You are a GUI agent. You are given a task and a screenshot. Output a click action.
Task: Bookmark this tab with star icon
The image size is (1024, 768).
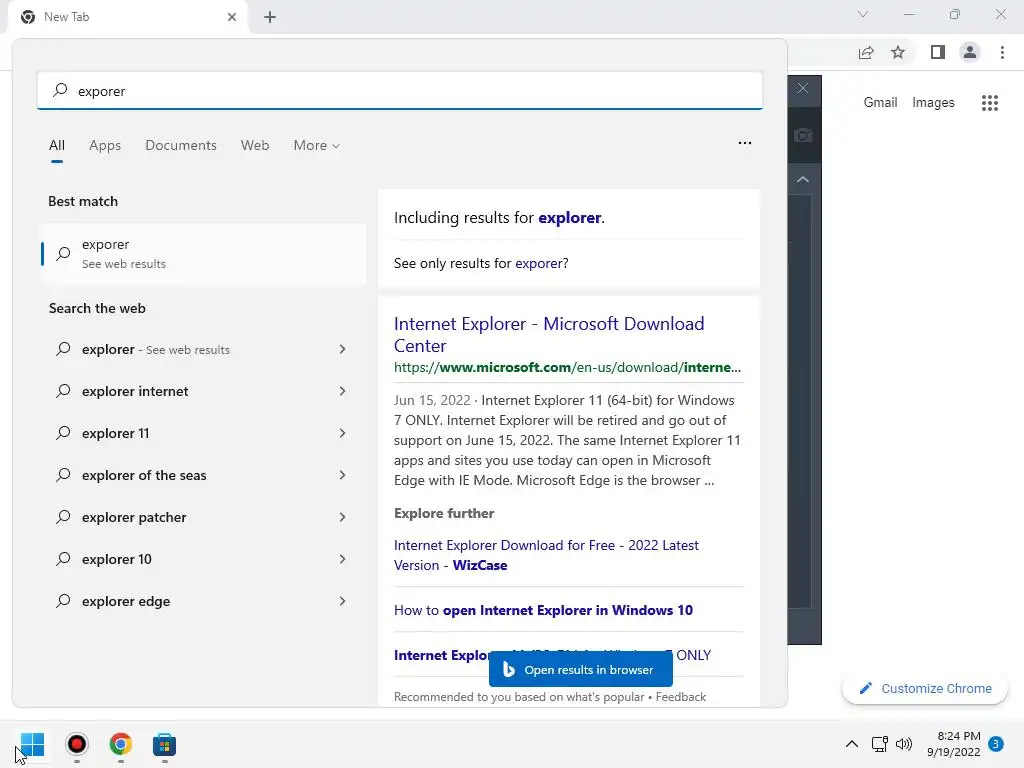898,52
